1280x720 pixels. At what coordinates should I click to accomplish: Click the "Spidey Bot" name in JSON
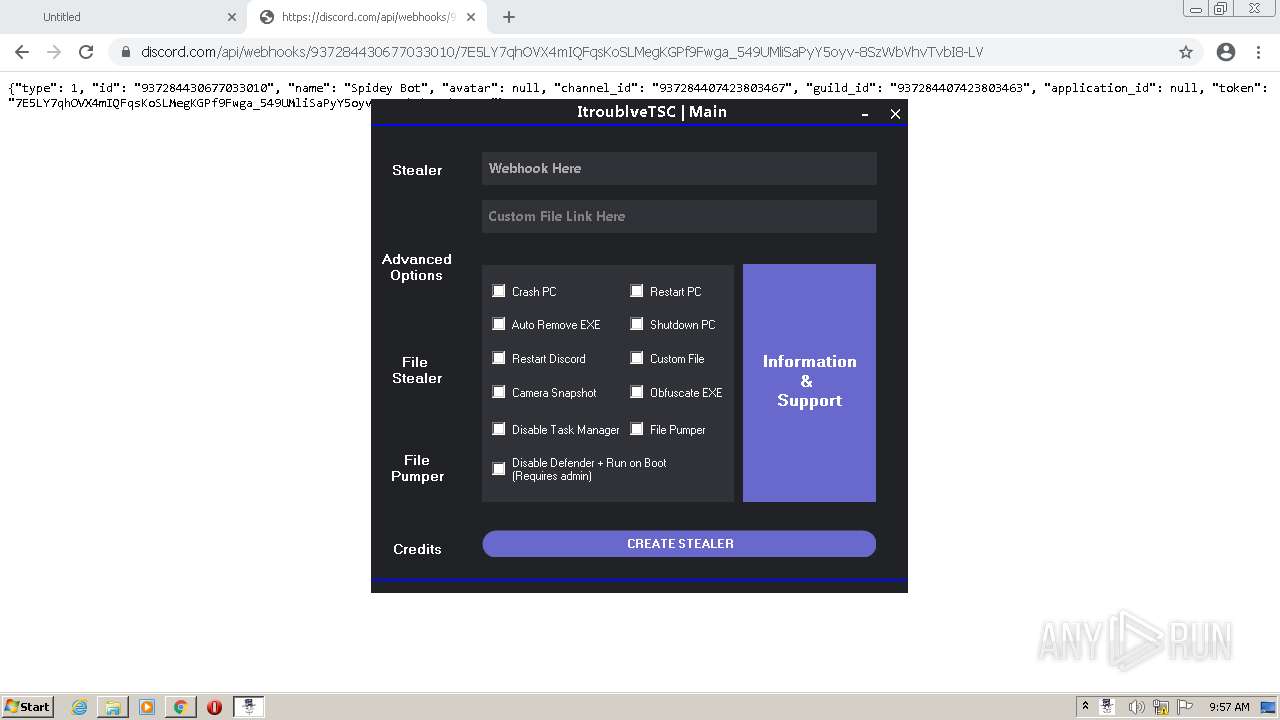(384, 88)
